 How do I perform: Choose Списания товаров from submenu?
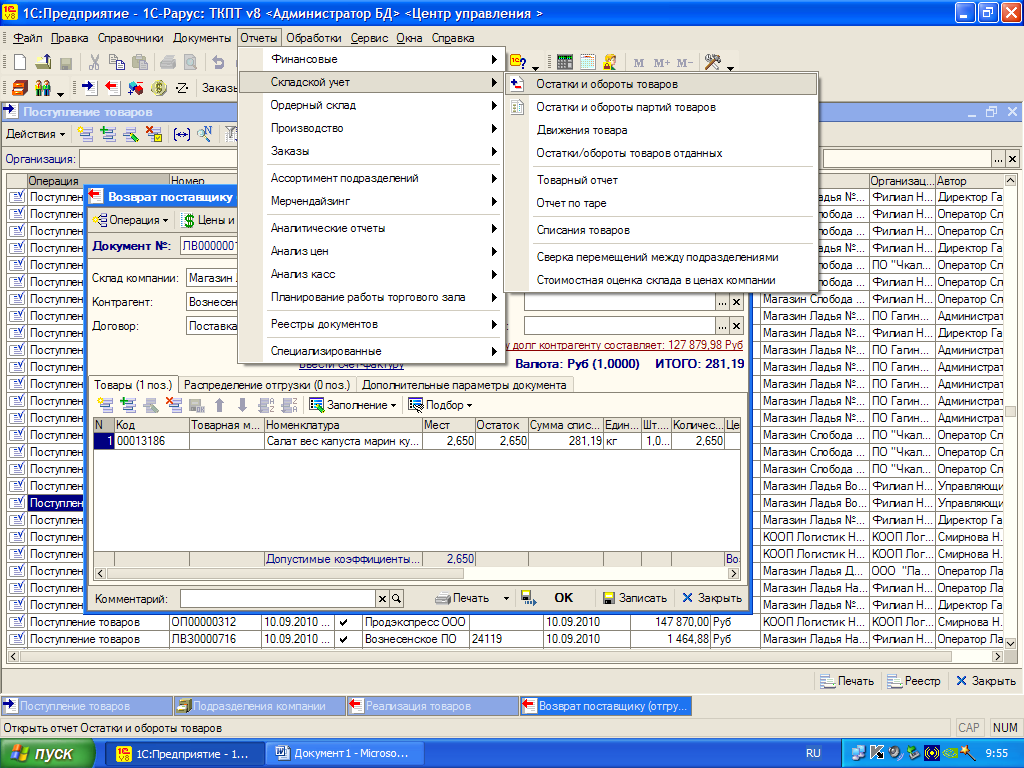pyautogui.click(x=661, y=231)
